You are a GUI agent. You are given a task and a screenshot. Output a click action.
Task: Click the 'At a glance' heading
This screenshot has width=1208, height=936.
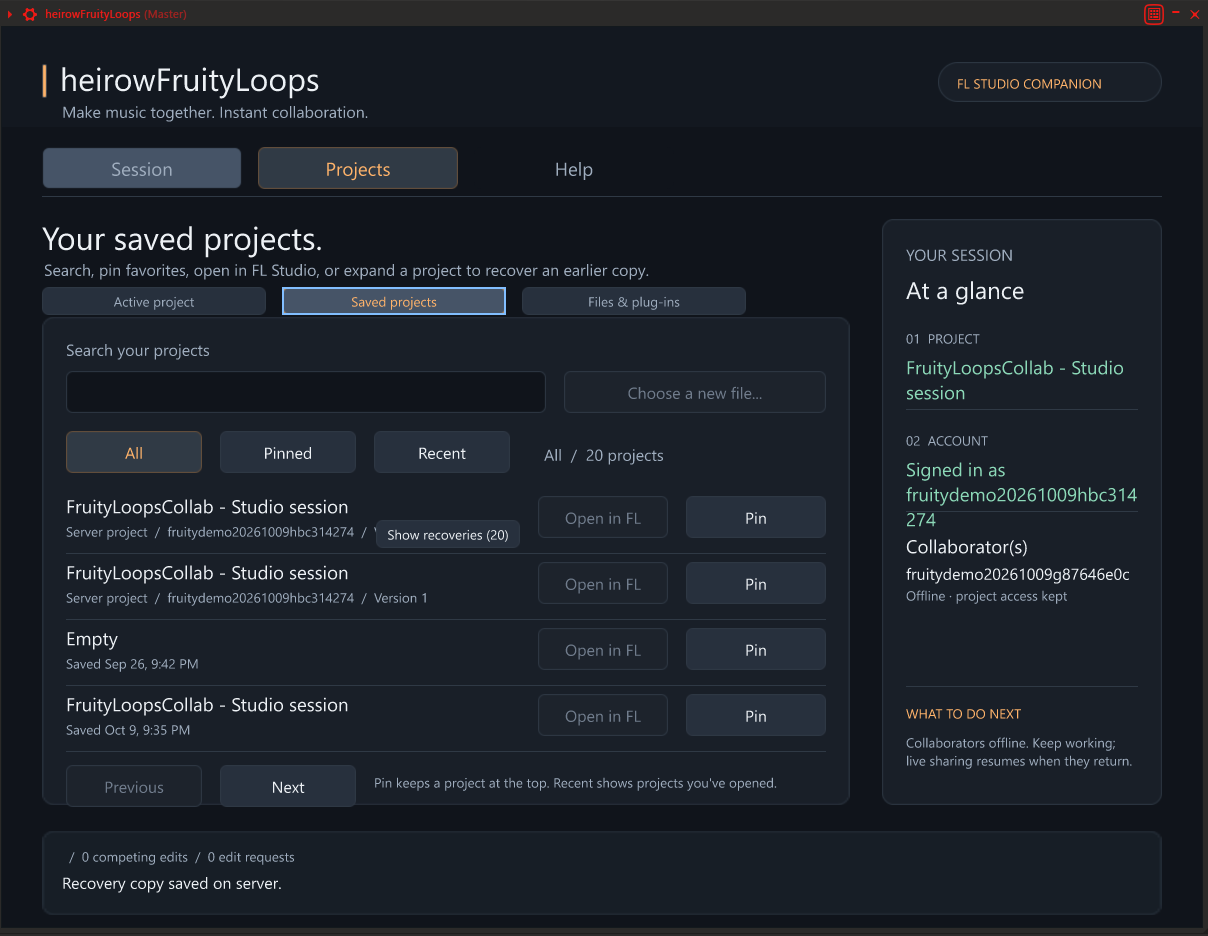pos(965,291)
